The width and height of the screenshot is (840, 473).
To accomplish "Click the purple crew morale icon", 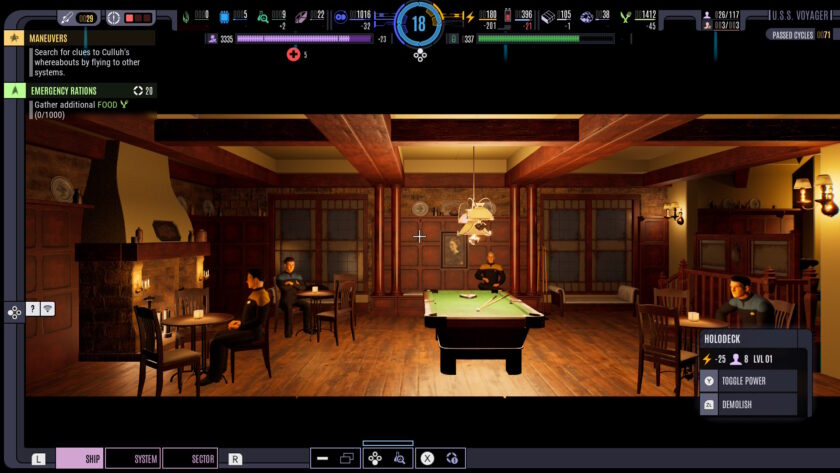I will pyautogui.click(x=212, y=39).
